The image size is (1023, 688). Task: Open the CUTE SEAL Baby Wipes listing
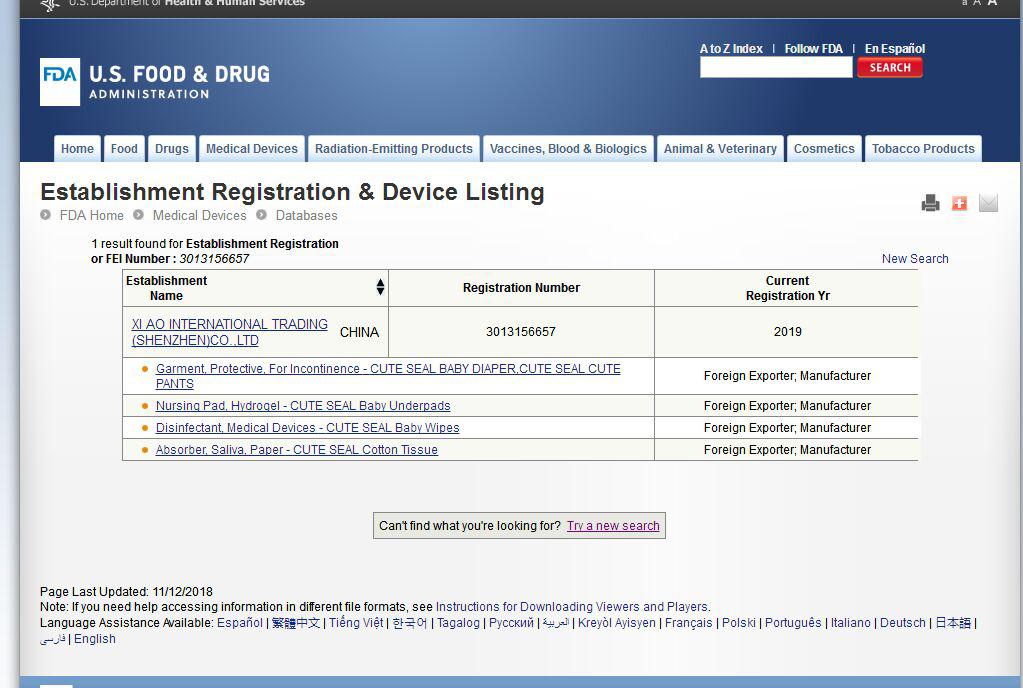[307, 428]
